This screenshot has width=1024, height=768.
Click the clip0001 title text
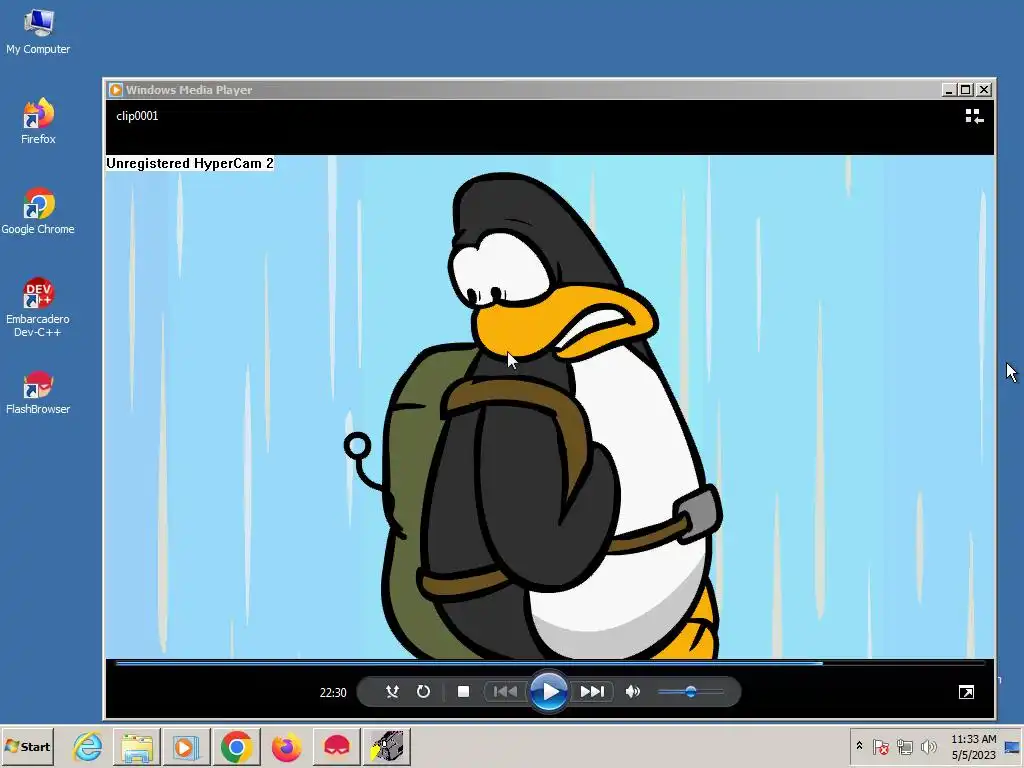tap(137, 116)
